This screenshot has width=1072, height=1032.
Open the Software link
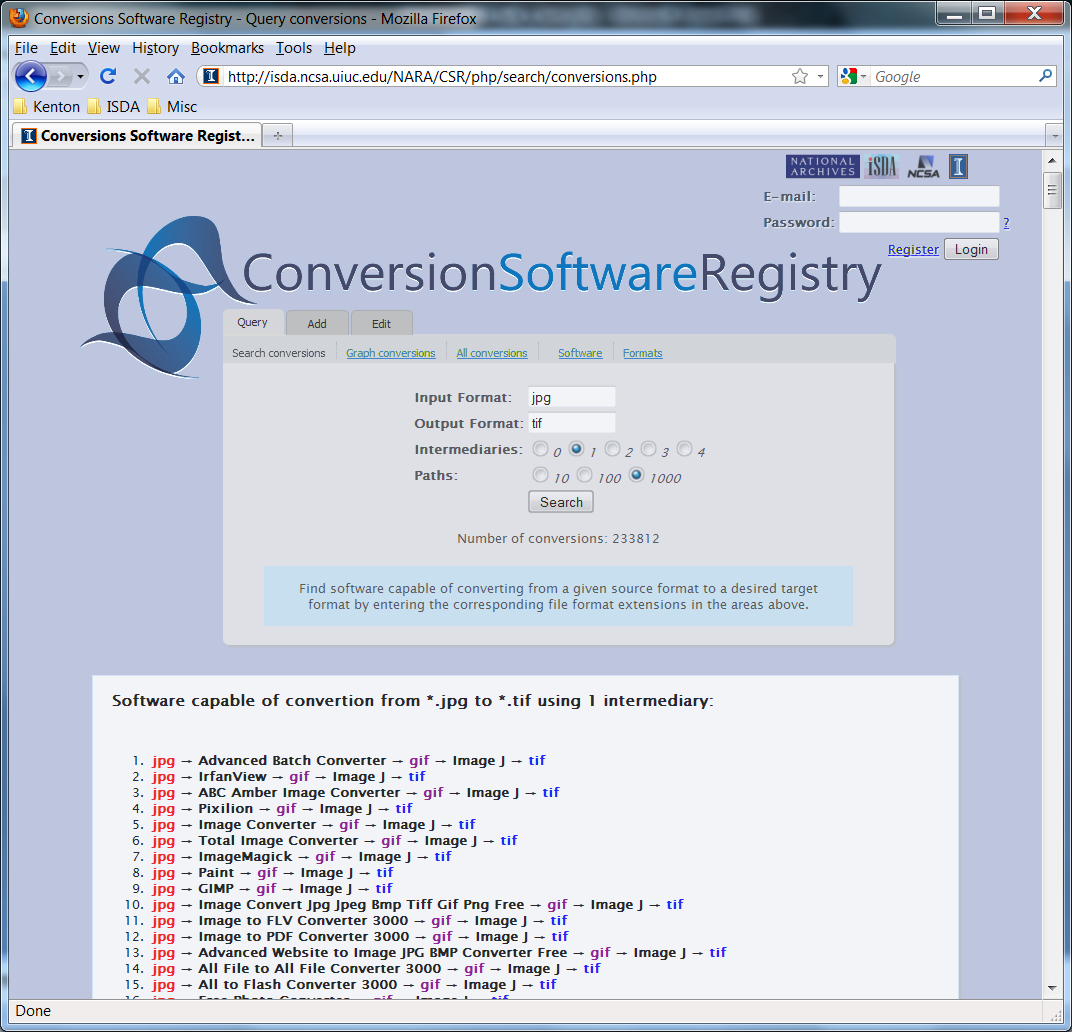click(580, 353)
